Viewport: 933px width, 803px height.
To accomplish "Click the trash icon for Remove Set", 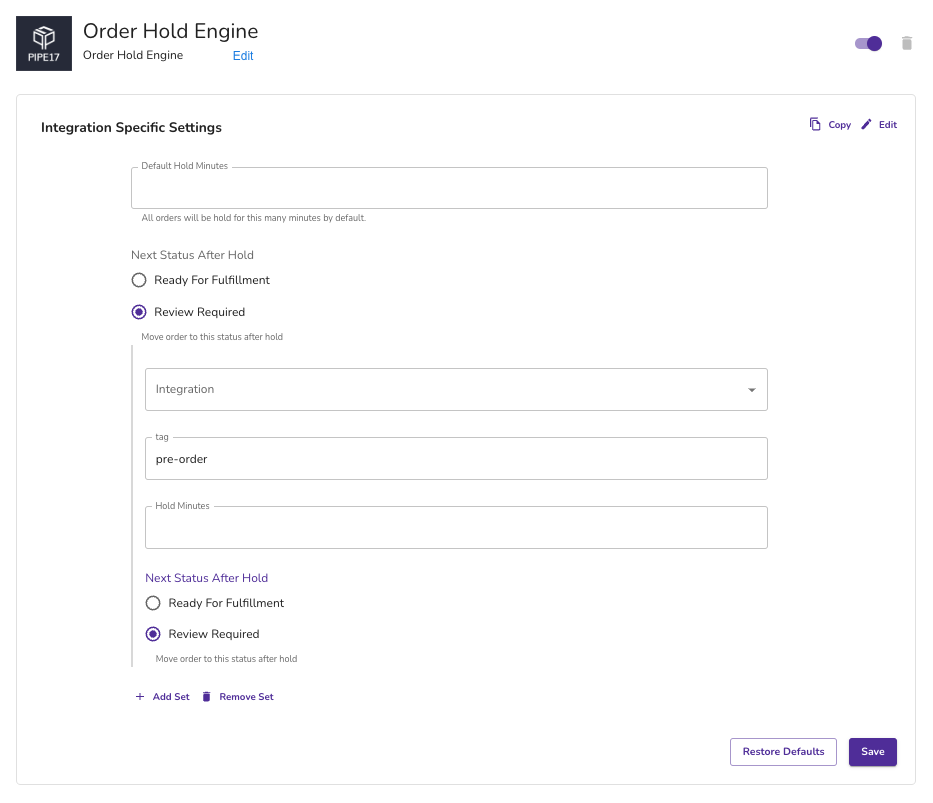I will click(206, 697).
